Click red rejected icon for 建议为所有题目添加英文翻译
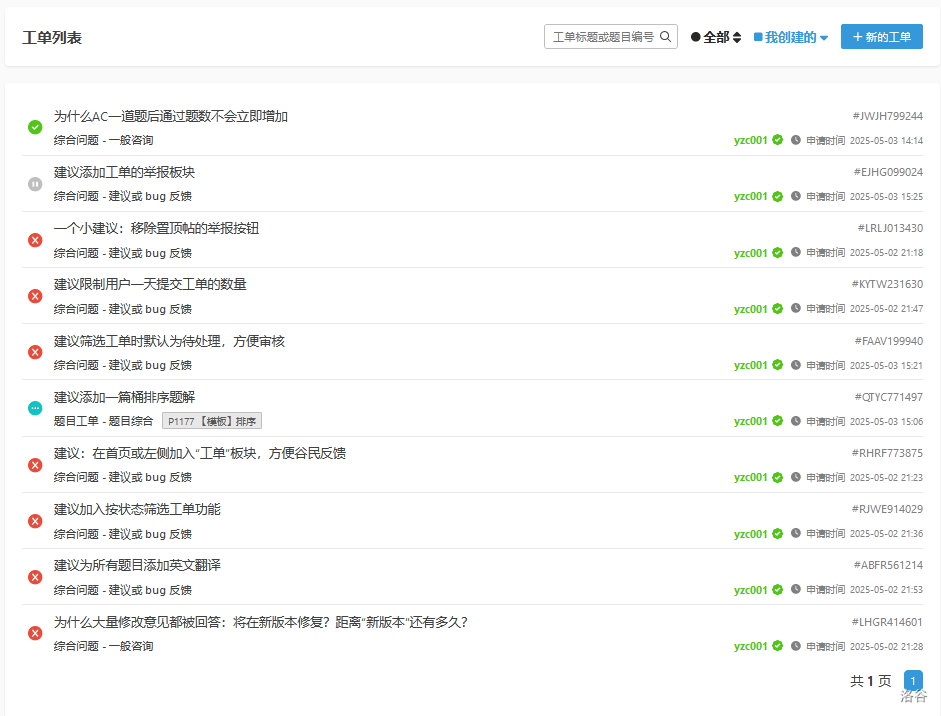This screenshot has height=716, width=941. [x=35, y=577]
